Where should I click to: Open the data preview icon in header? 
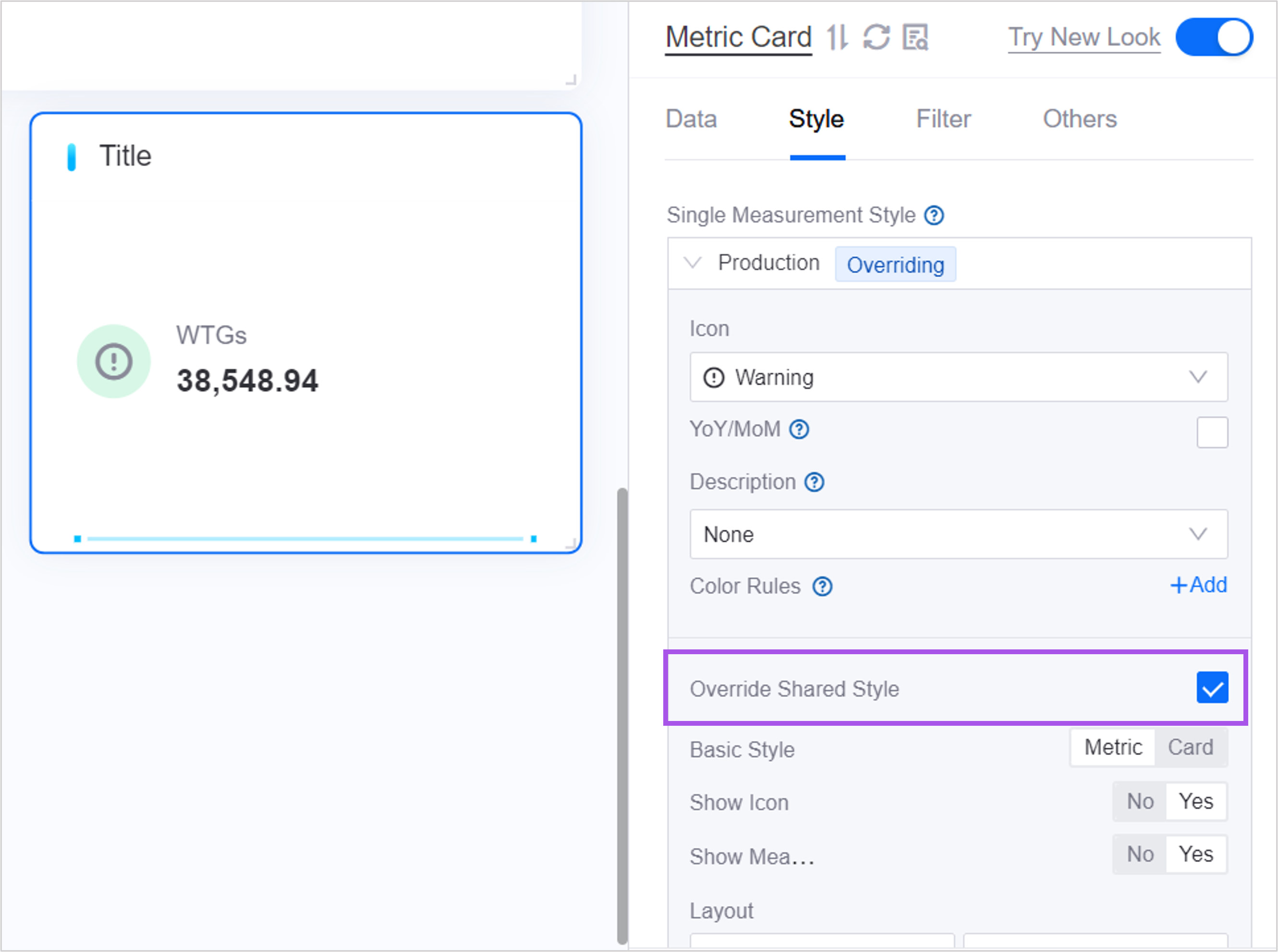915,37
